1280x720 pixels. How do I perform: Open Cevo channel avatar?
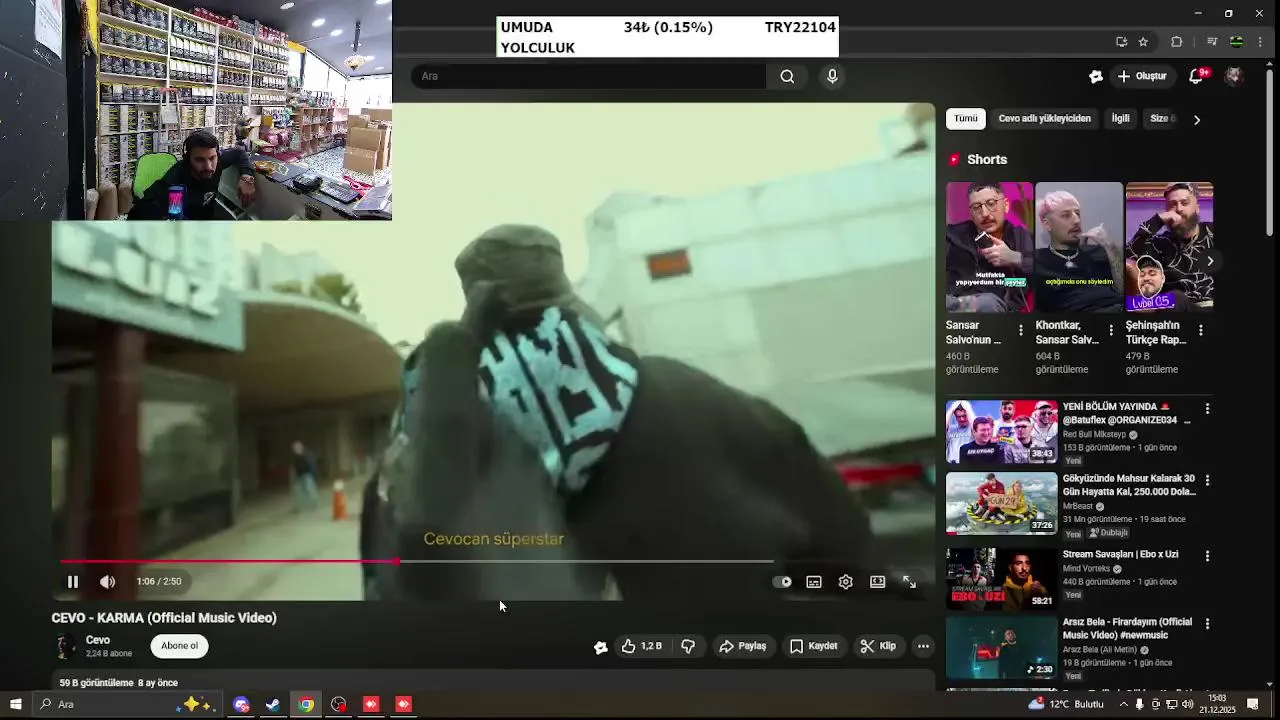click(x=65, y=646)
